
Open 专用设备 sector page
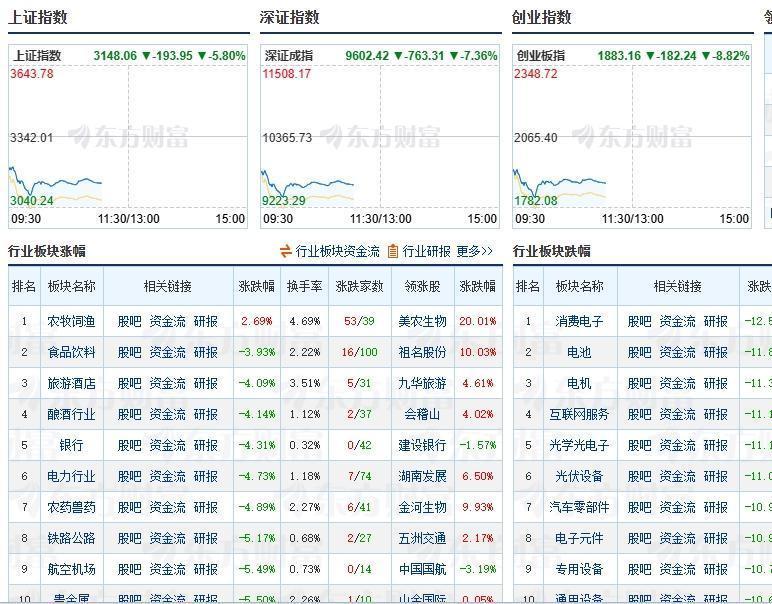pyautogui.click(x=579, y=569)
